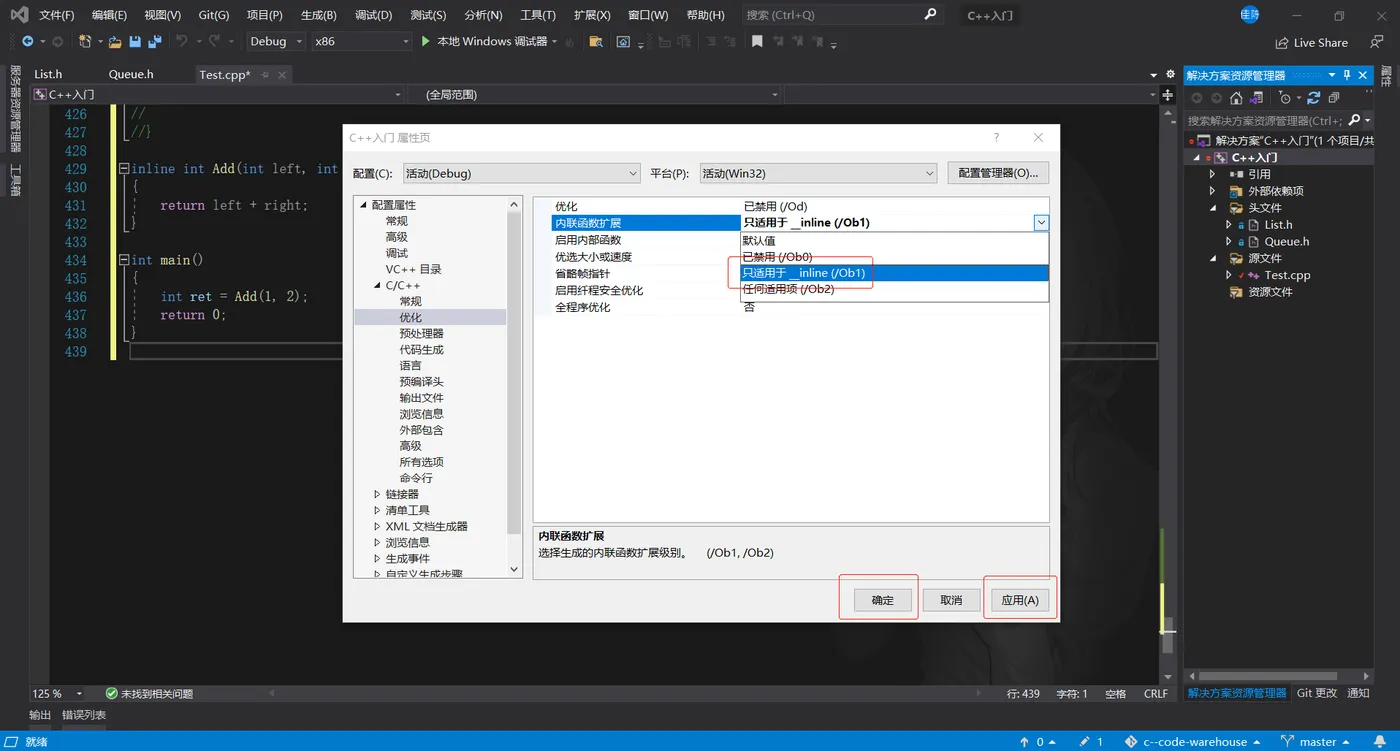The height and width of the screenshot is (751, 1400).
Task: Click the editor settings gear icon
Action: (1169, 74)
